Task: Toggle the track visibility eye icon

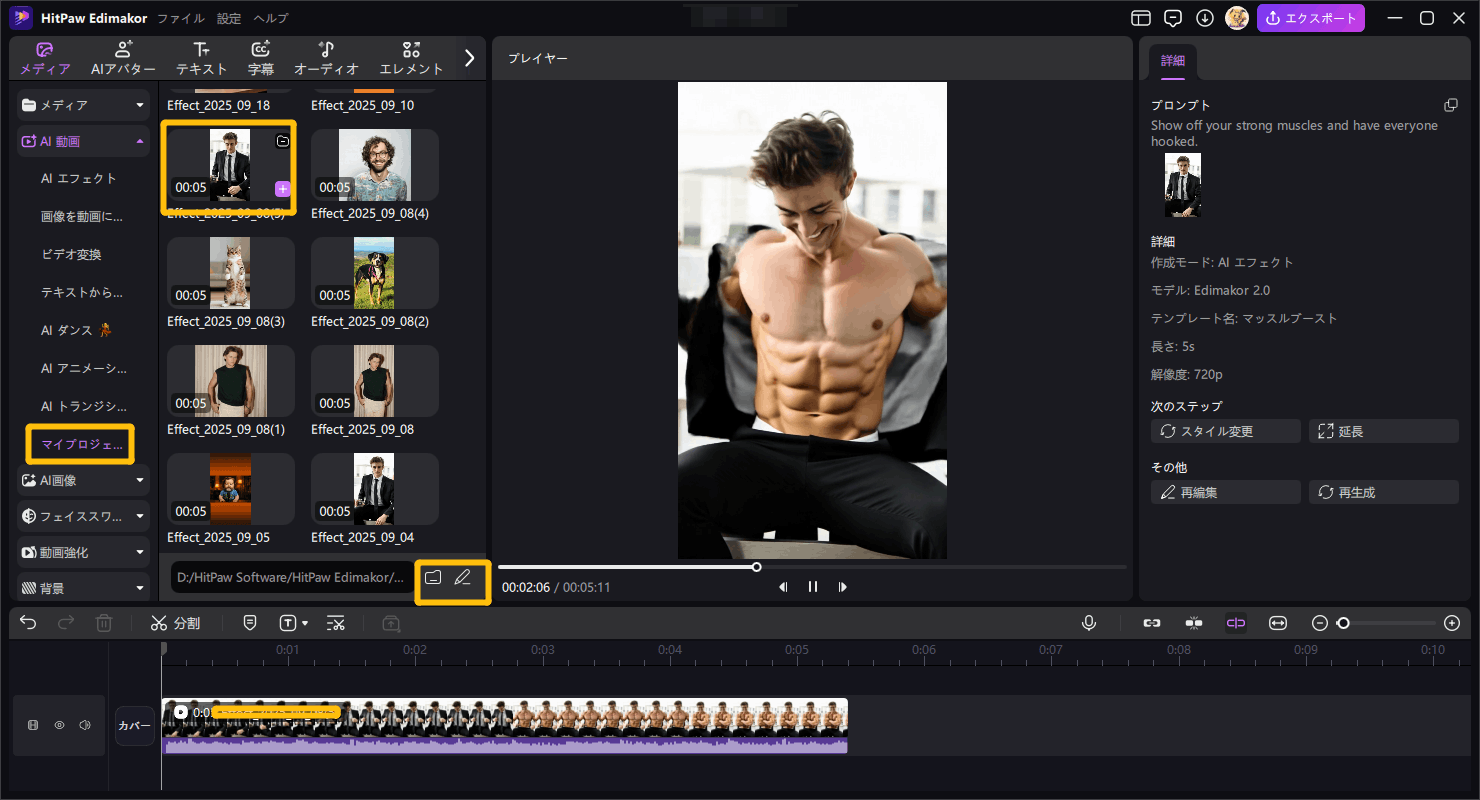Action: 59,725
